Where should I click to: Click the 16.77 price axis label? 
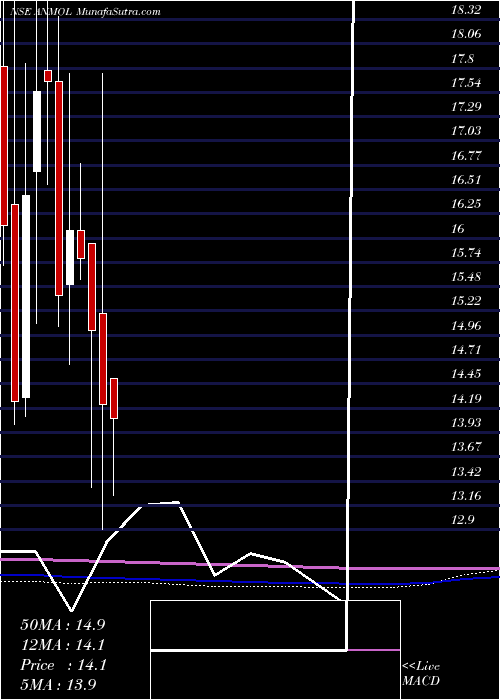point(466,156)
